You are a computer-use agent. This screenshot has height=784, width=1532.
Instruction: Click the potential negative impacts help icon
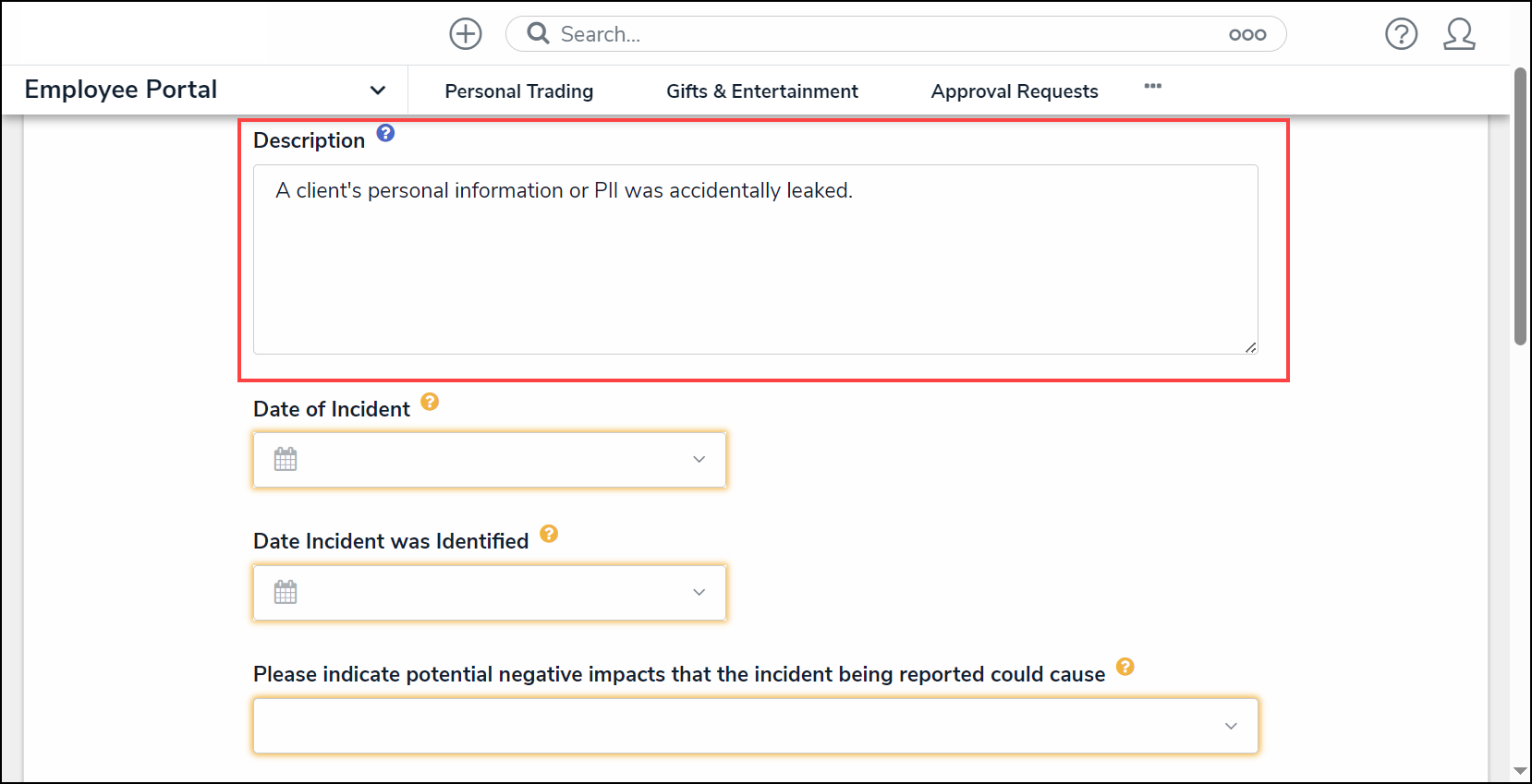[1125, 667]
